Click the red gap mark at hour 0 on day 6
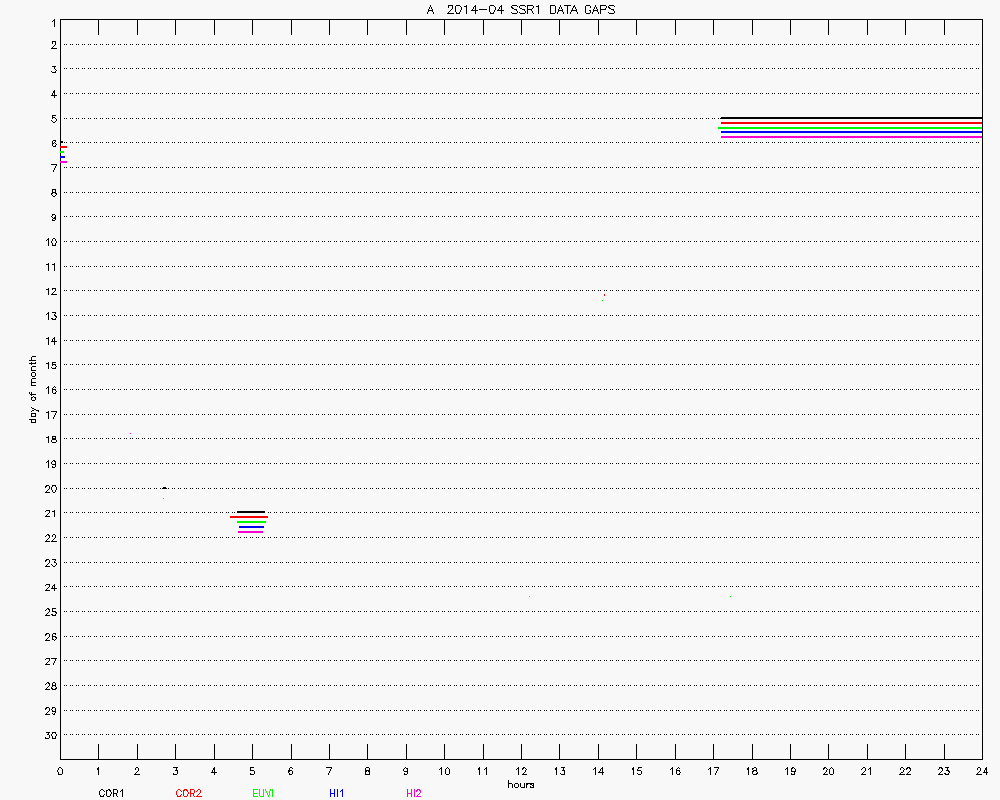The height and width of the screenshot is (800, 1000). [x=63, y=147]
